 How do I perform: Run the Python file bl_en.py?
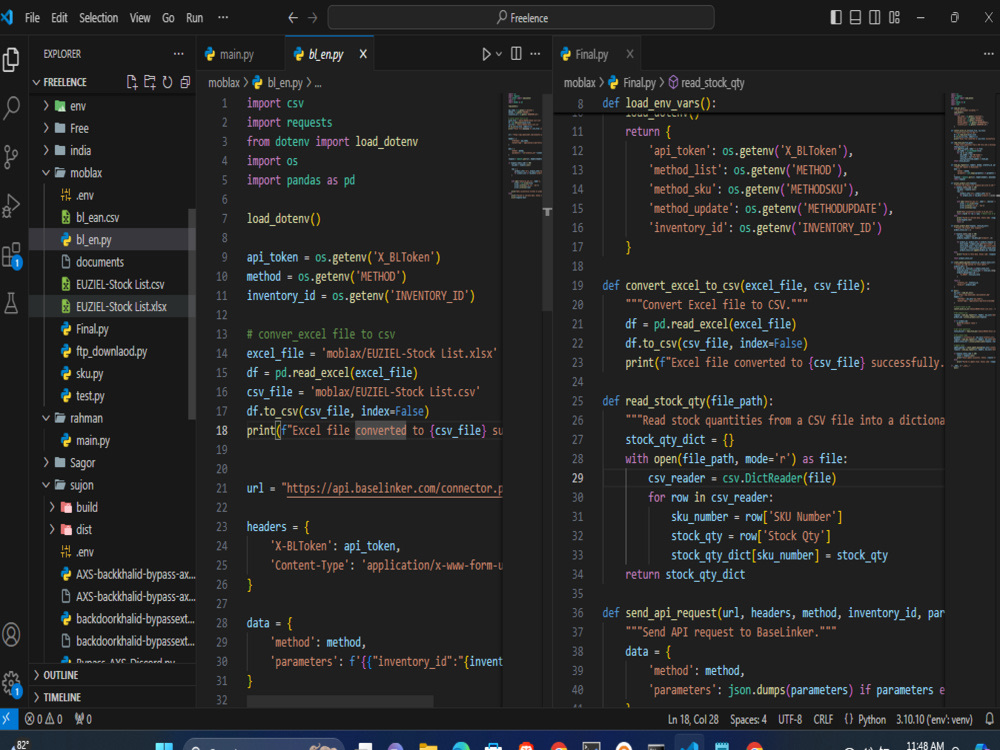(486, 54)
